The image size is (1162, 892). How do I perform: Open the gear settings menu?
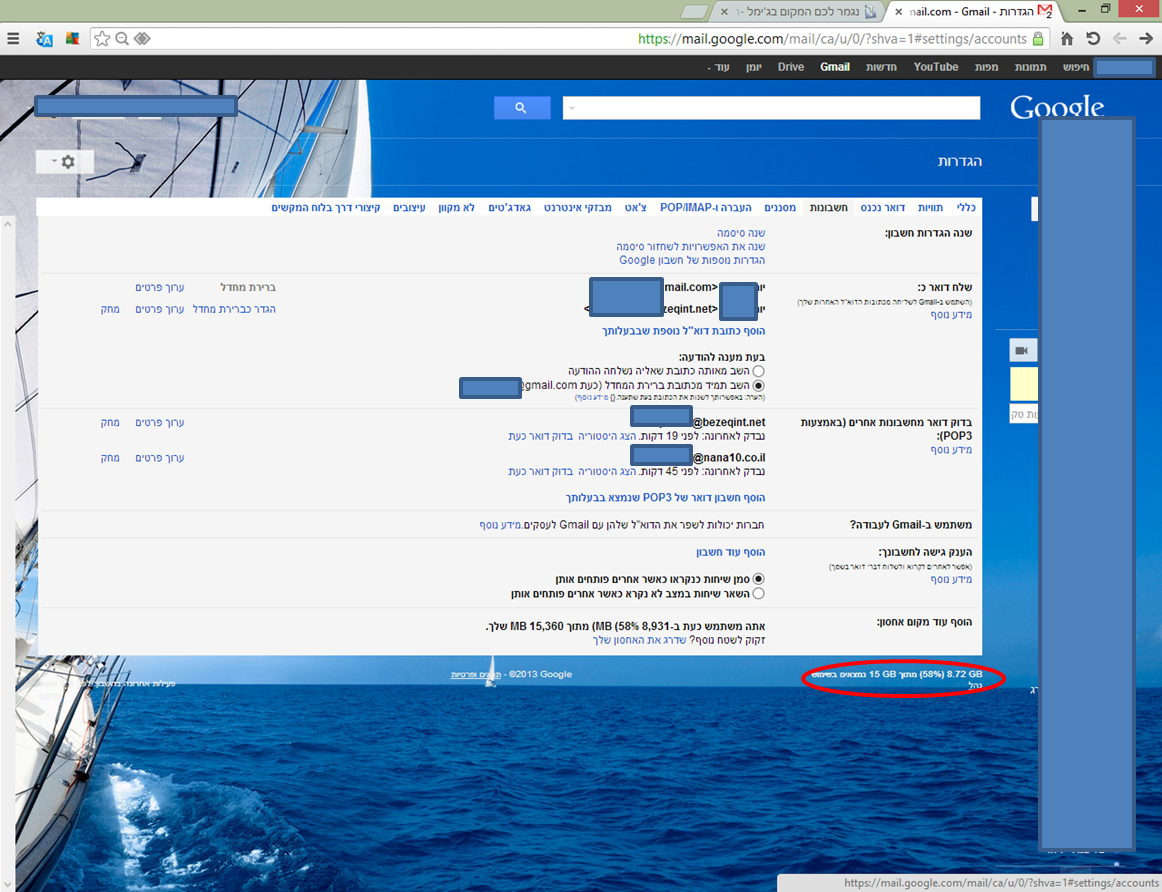pyautogui.click(x=64, y=162)
